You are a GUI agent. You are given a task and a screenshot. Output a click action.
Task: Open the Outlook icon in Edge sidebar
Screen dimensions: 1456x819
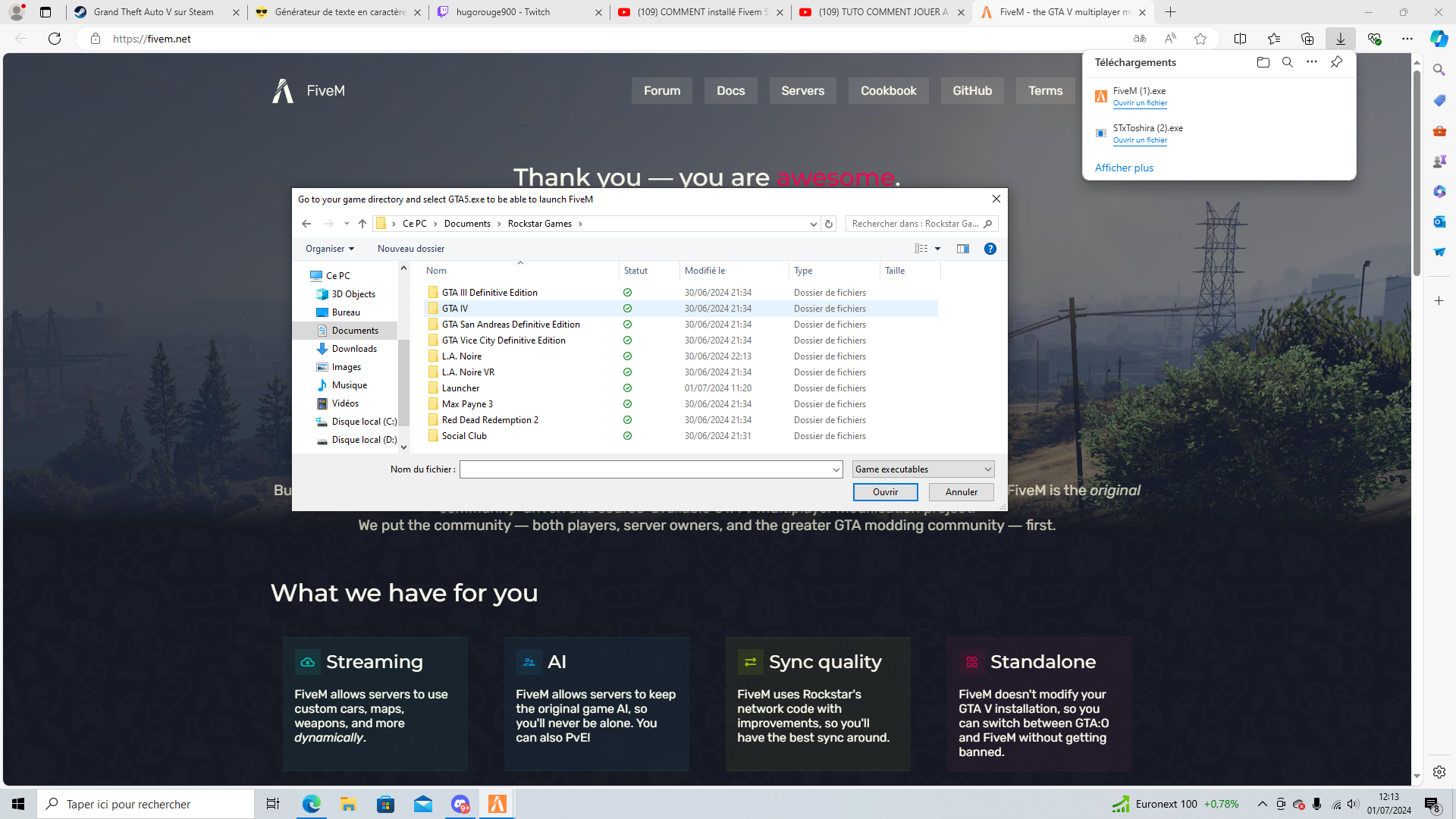pyautogui.click(x=1439, y=221)
